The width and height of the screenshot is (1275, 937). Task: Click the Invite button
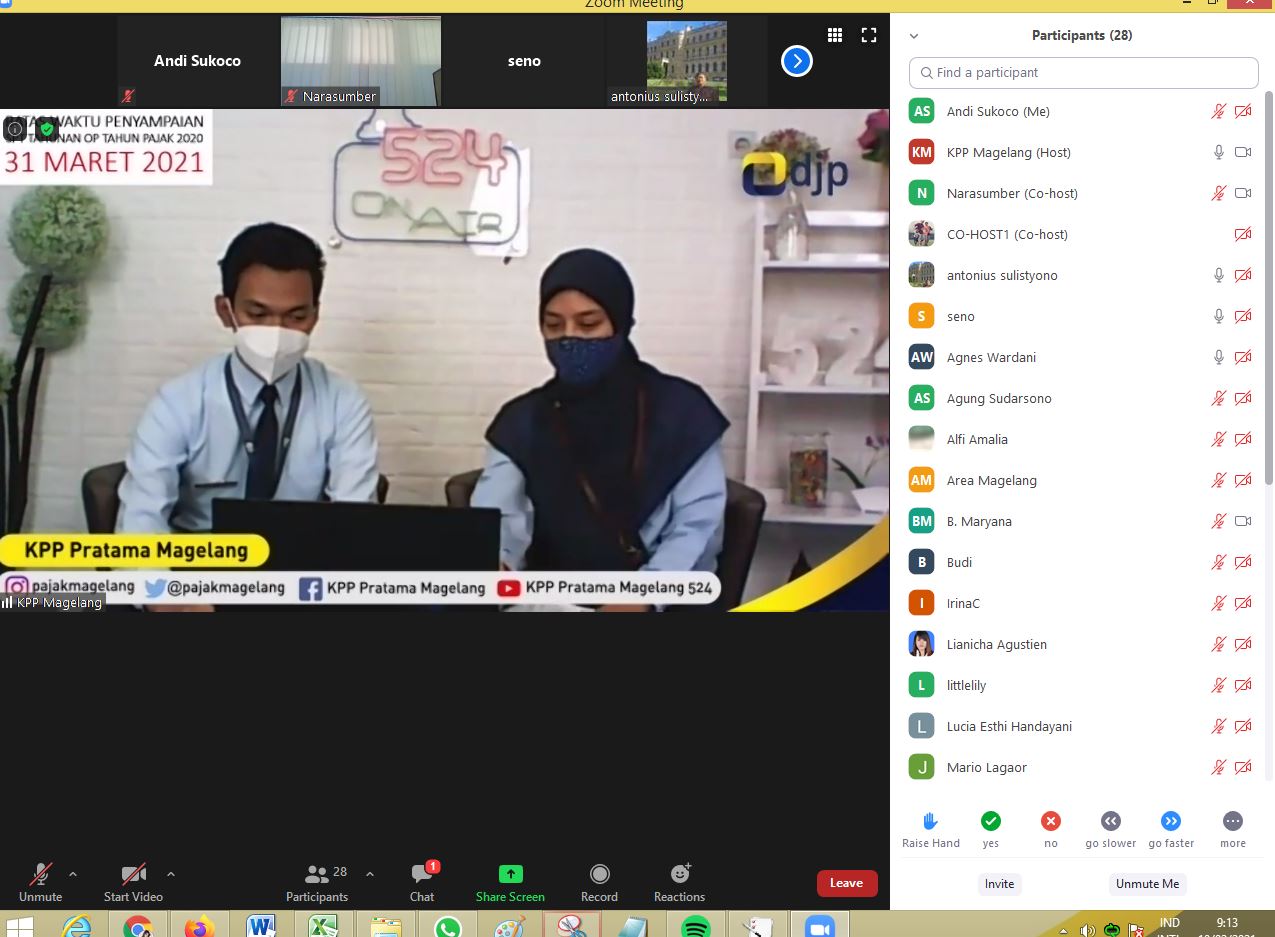[x=999, y=883]
